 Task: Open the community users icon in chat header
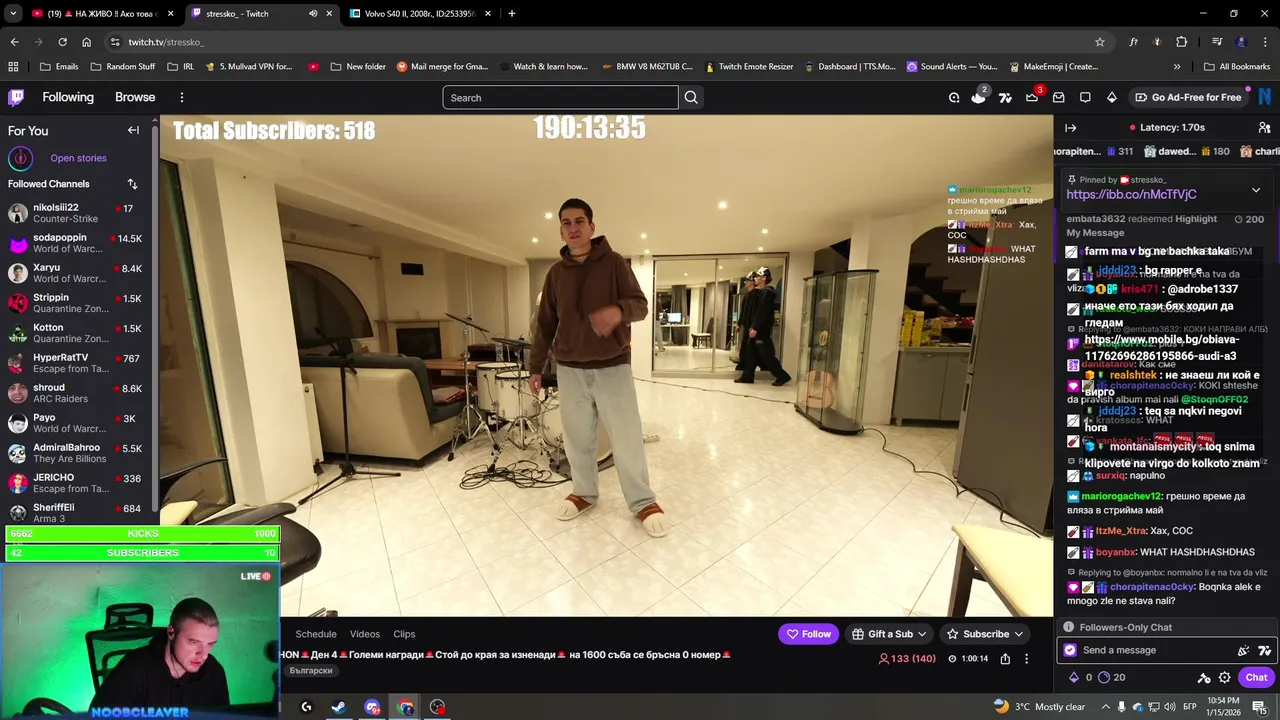(1264, 128)
